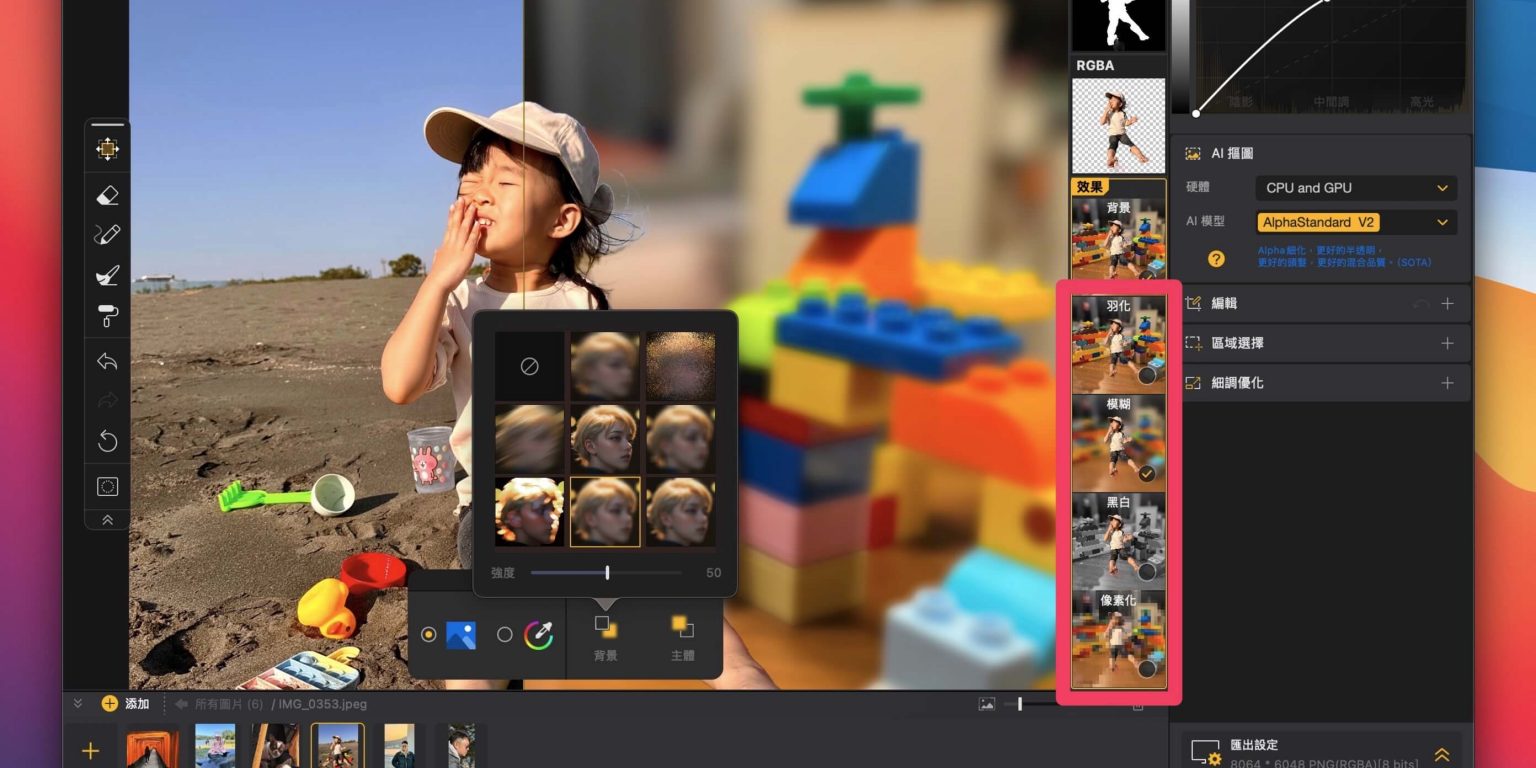The width and height of the screenshot is (1536, 768).
Task: Select the Eraser tool
Action: [x=107, y=196]
